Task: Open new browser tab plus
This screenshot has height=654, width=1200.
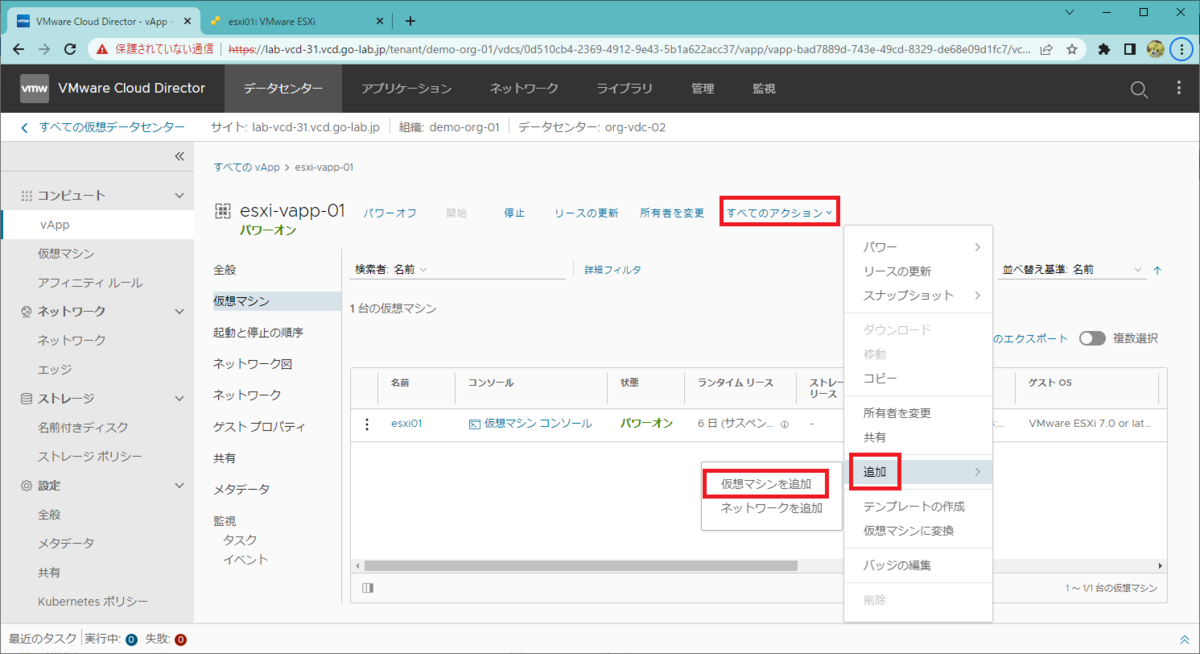Action: coord(410,20)
